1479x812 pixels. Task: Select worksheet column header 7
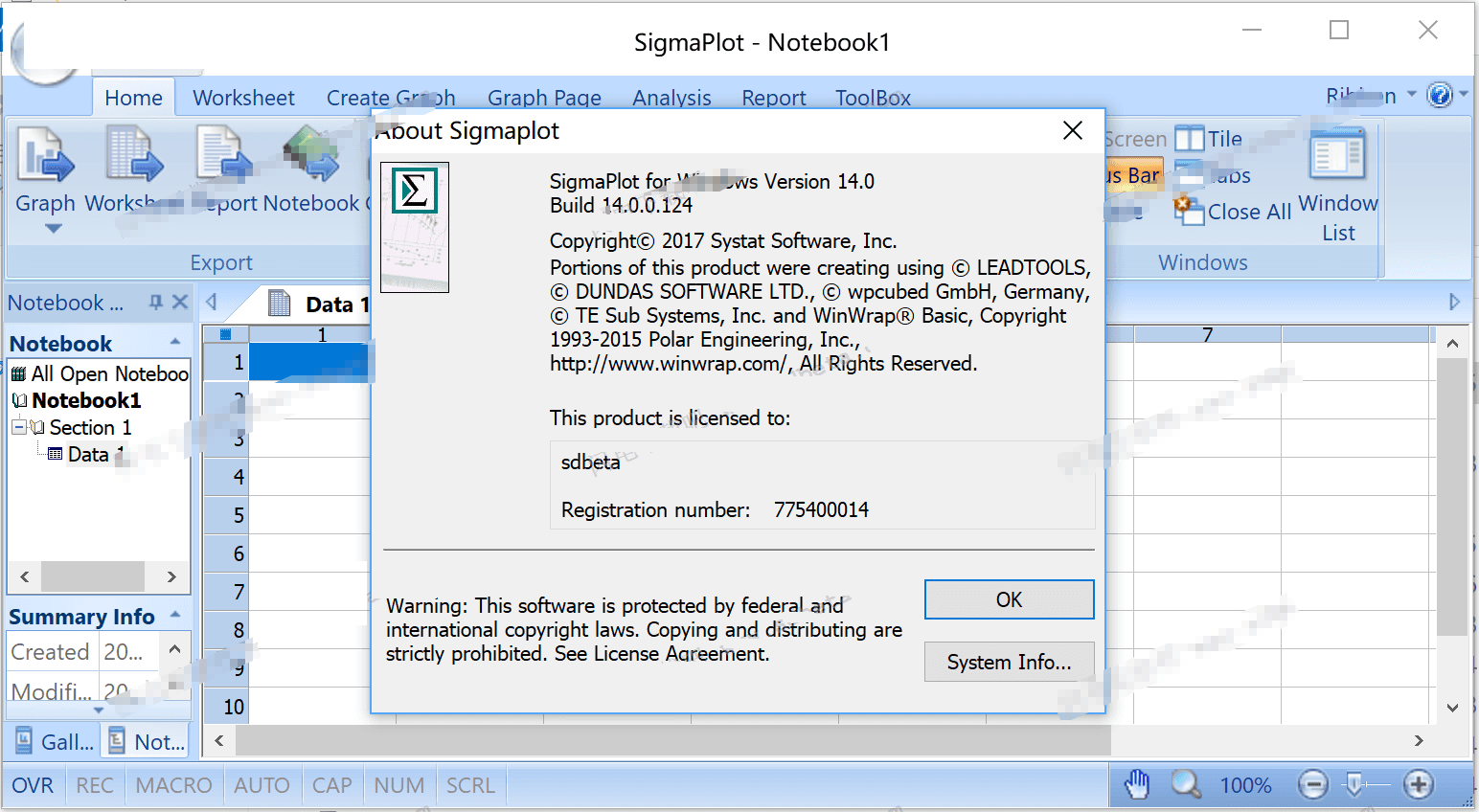point(1208,334)
